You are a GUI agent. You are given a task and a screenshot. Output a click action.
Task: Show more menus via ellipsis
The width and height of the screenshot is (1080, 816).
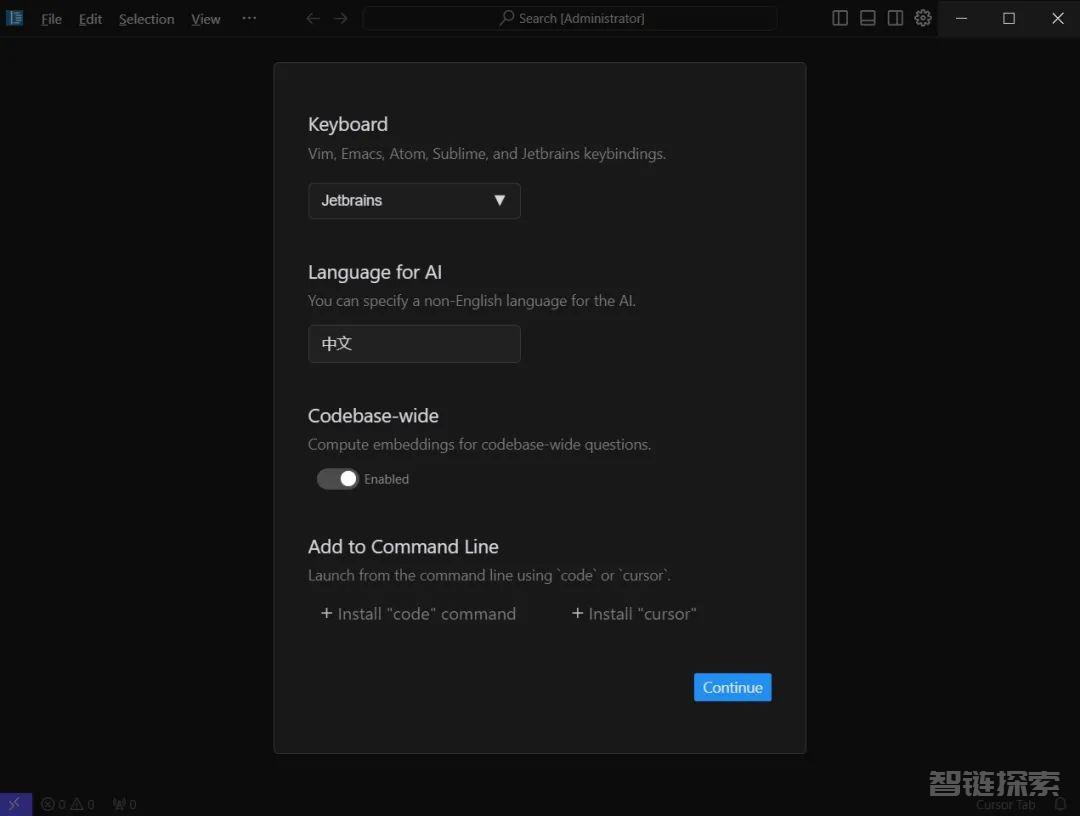249,18
